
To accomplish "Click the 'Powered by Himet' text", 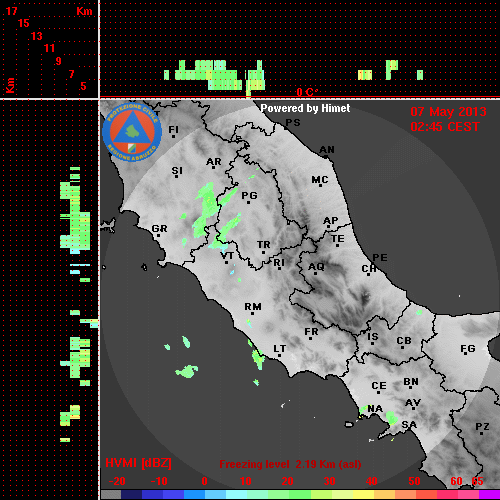I will point(305,108).
